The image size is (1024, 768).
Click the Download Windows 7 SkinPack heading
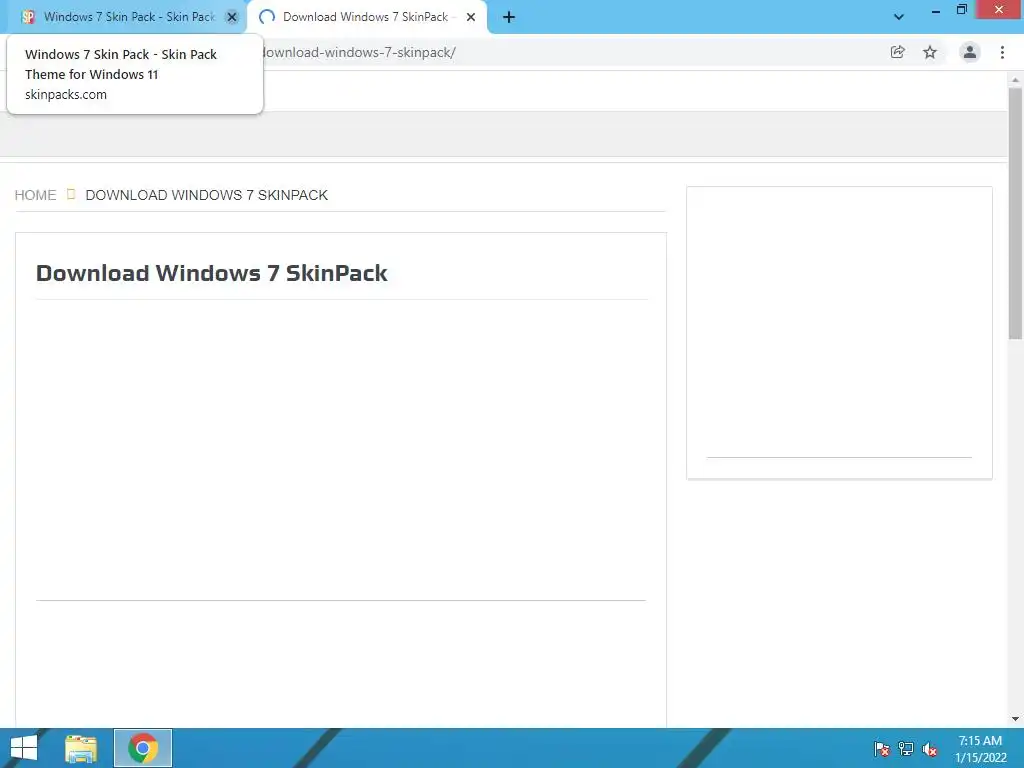tap(212, 273)
